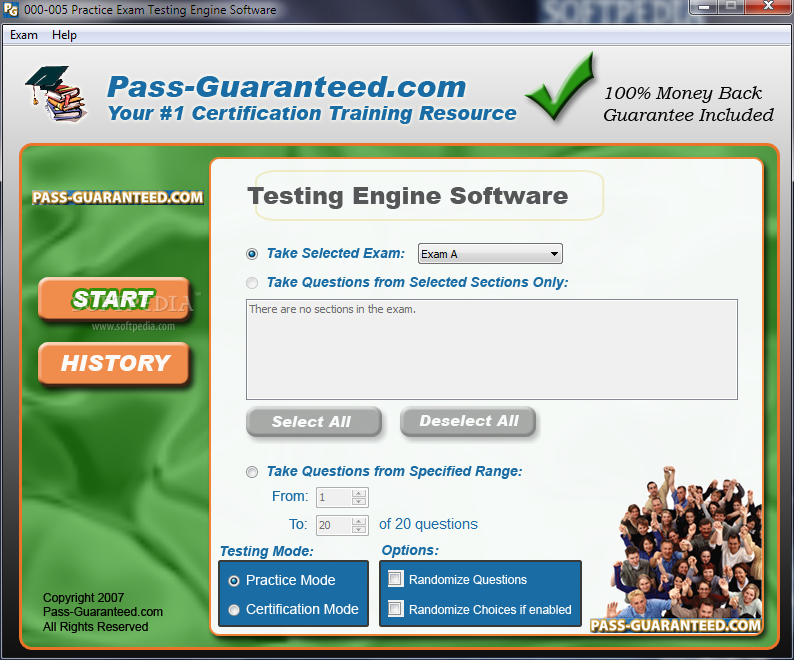Click the '100% Money Back' text
The image size is (794, 660).
click(x=683, y=93)
